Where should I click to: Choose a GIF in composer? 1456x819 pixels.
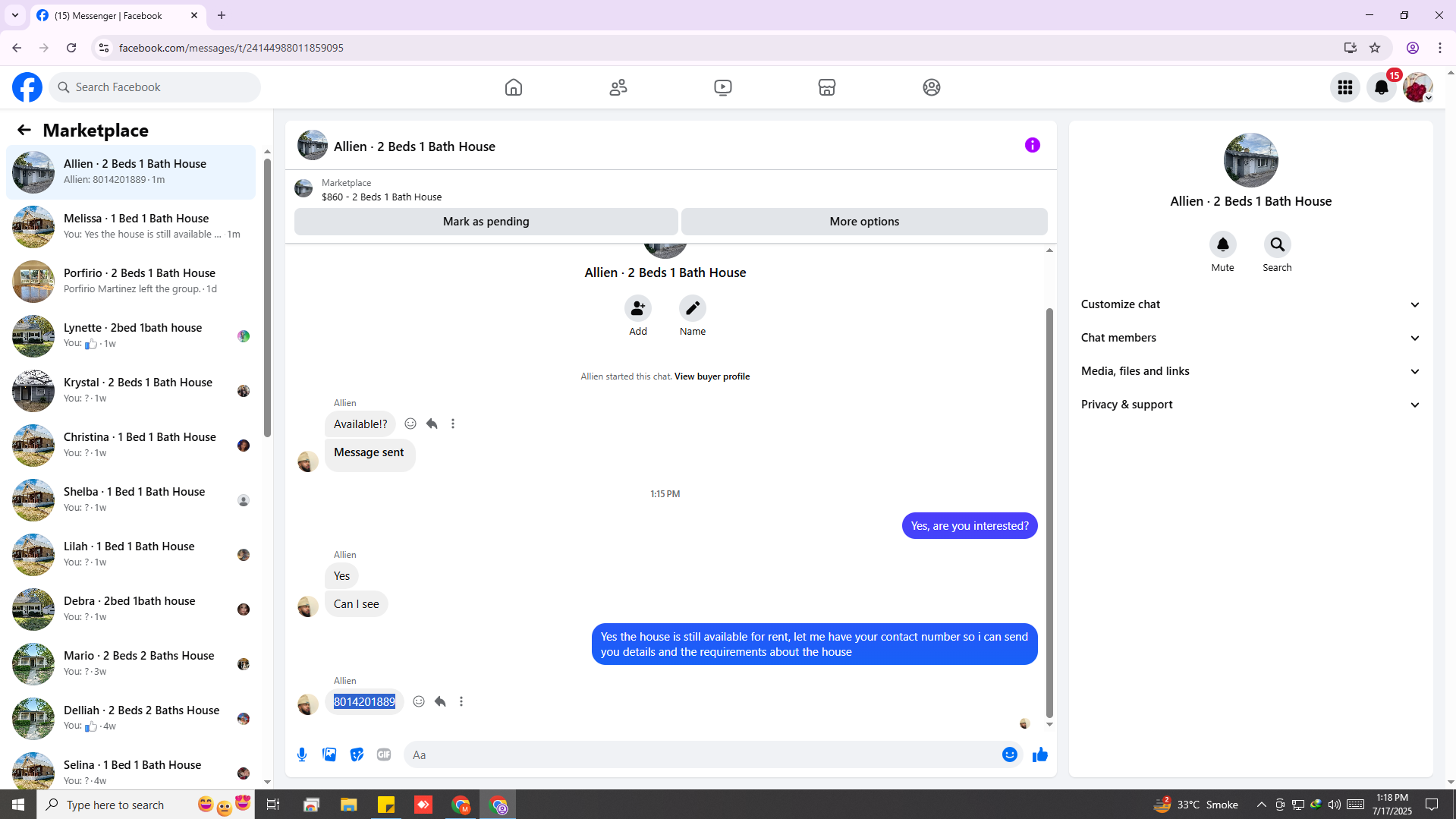(x=384, y=754)
